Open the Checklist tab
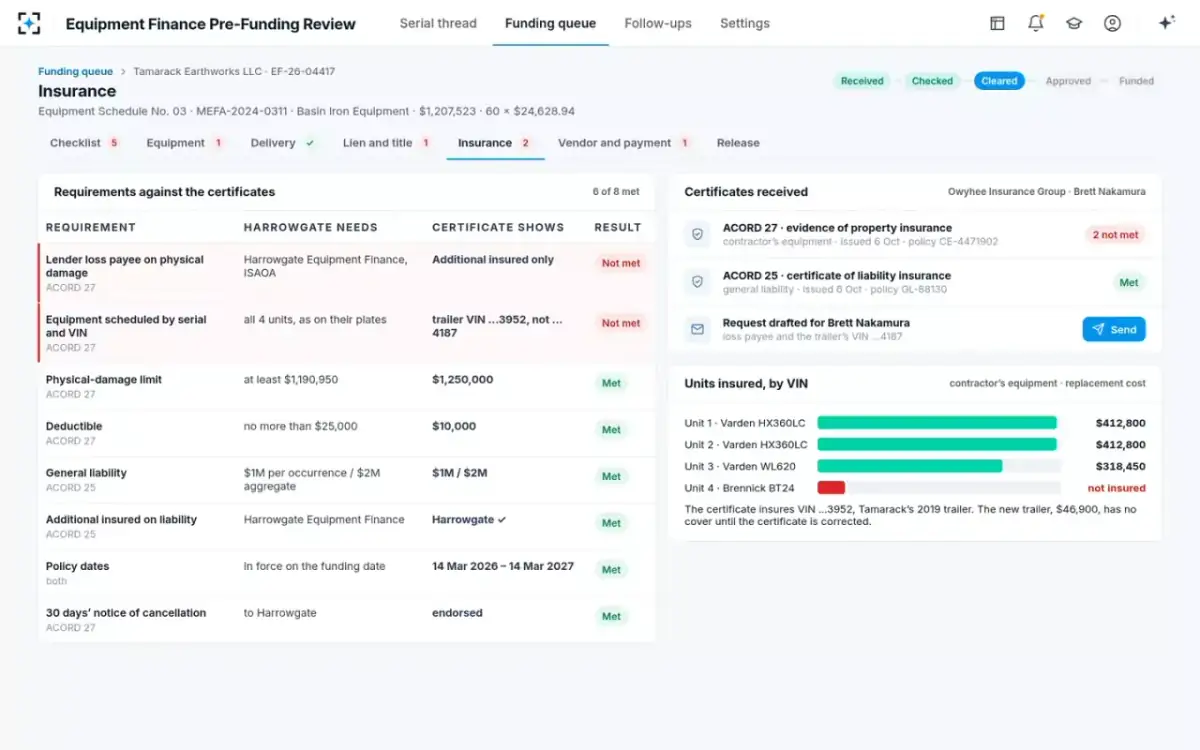Image resolution: width=1200 pixels, height=750 pixels. 85,143
